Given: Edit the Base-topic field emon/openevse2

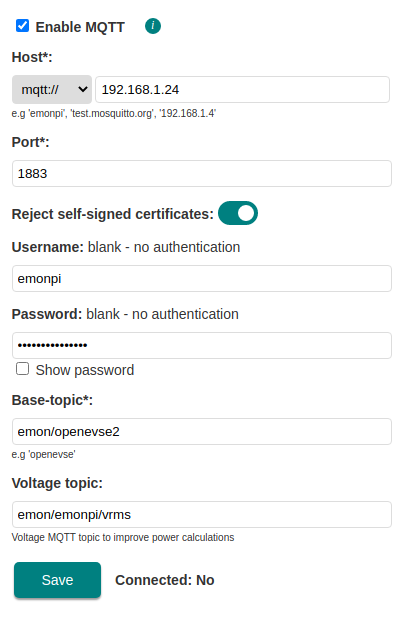Looking at the screenshot, I should pos(202,431).
